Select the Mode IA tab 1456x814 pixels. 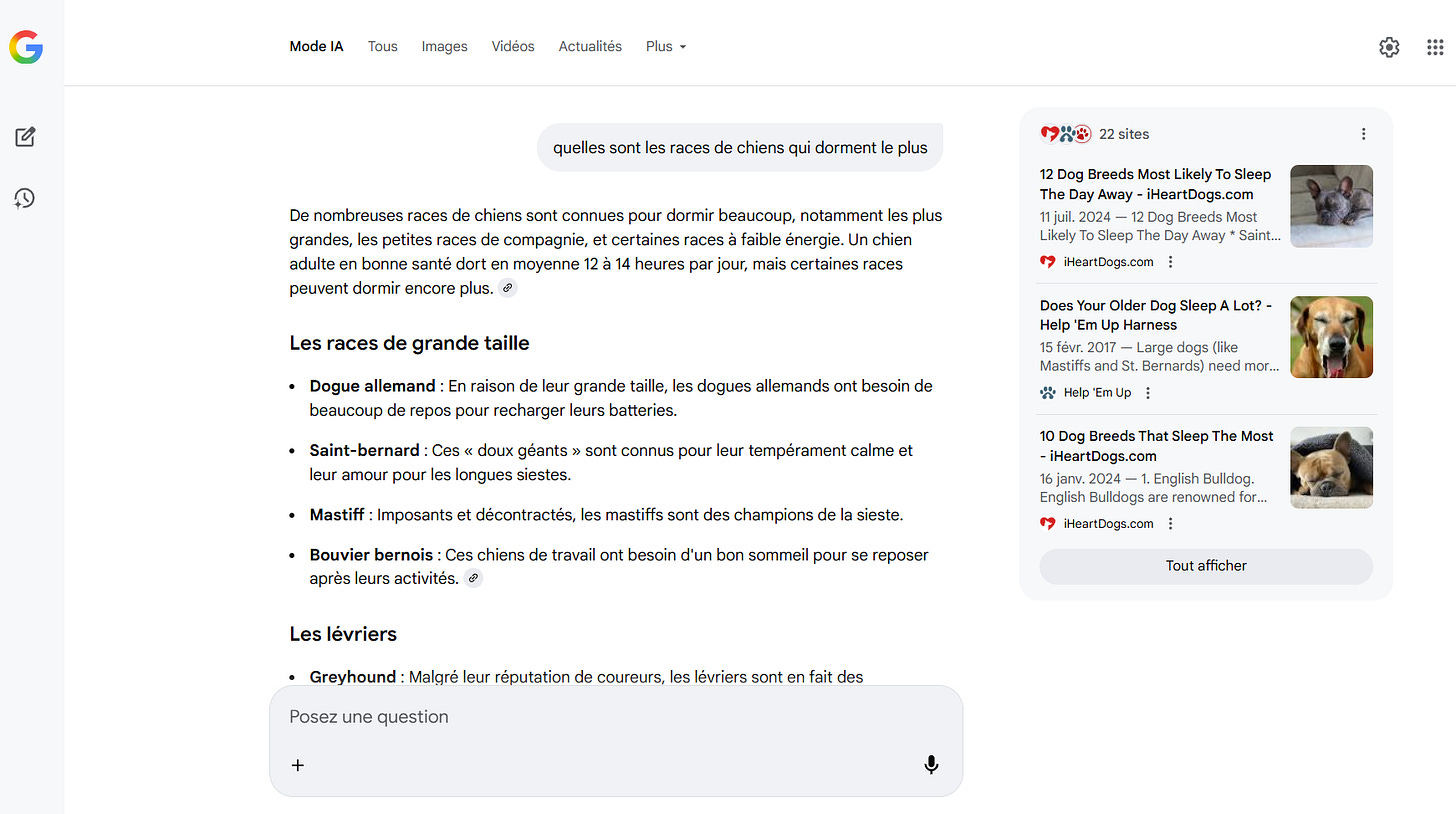316,47
